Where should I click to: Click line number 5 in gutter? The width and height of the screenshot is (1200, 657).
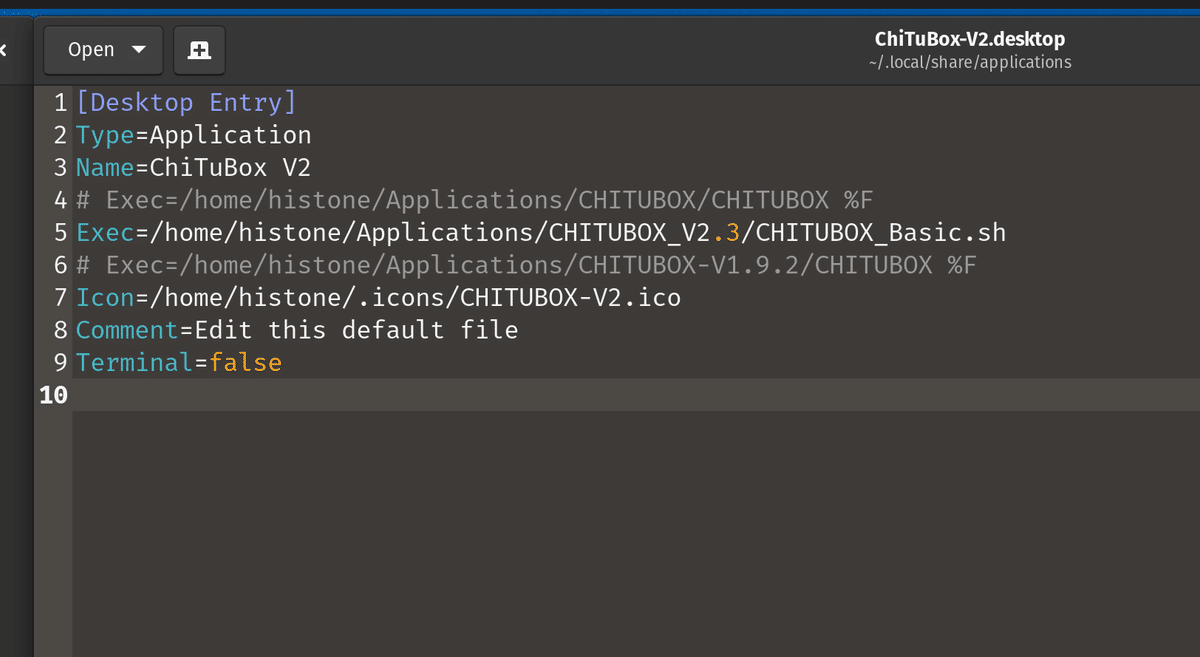[x=60, y=233]
